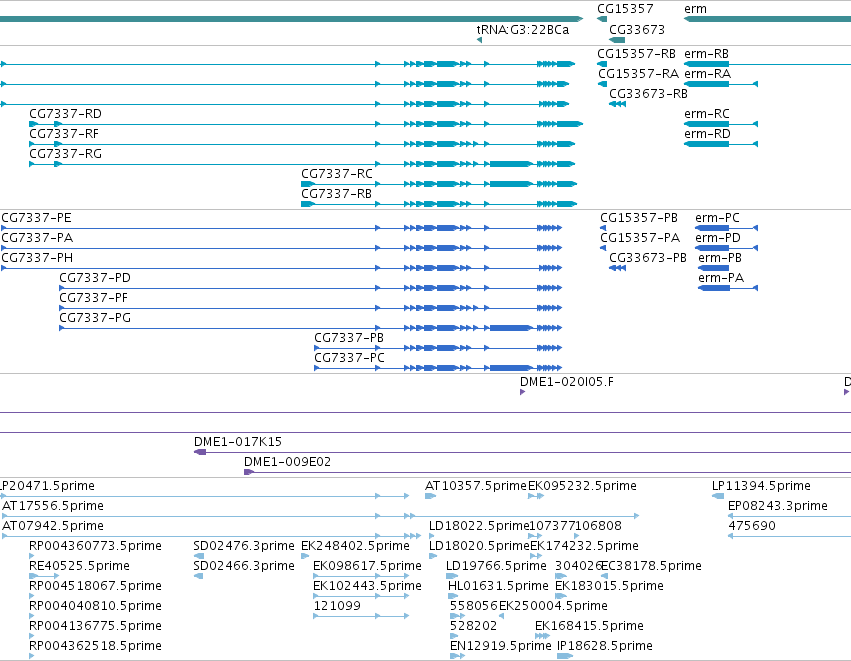The image size is (851, 661).
Task: Click EST EN12919.5prime
Action: (x=500, y=646)
